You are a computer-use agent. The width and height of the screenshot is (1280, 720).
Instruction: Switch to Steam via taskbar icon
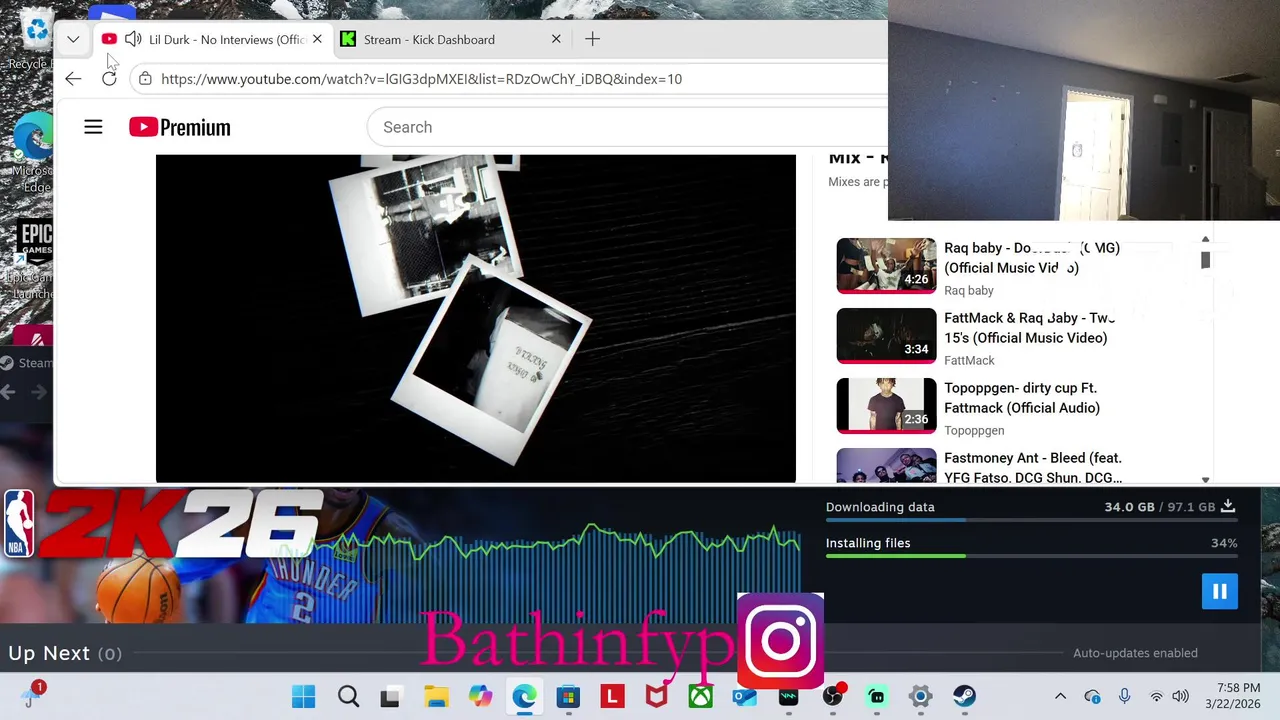pyautogui.click(x=964, y=696)
